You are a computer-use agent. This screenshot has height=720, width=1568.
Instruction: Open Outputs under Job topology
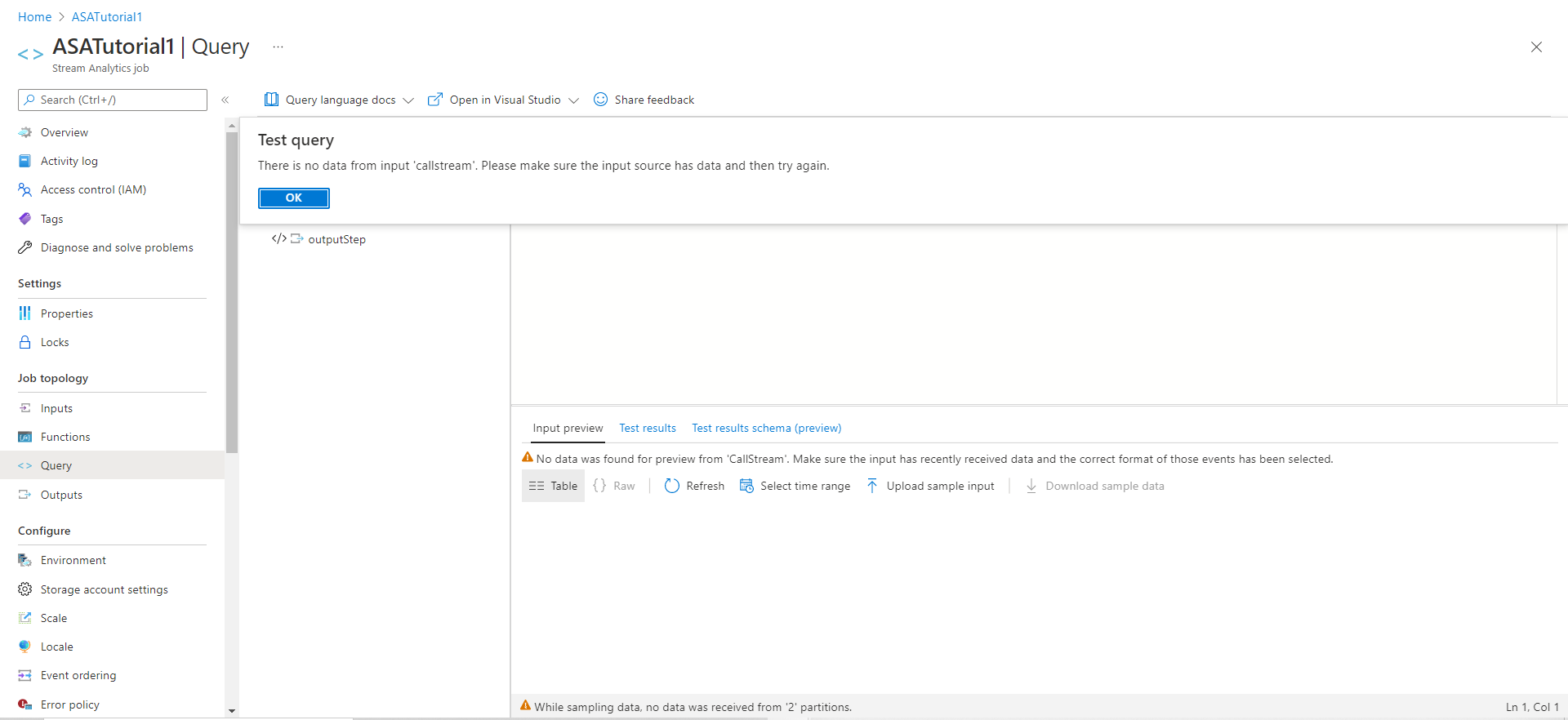(61, 495)
